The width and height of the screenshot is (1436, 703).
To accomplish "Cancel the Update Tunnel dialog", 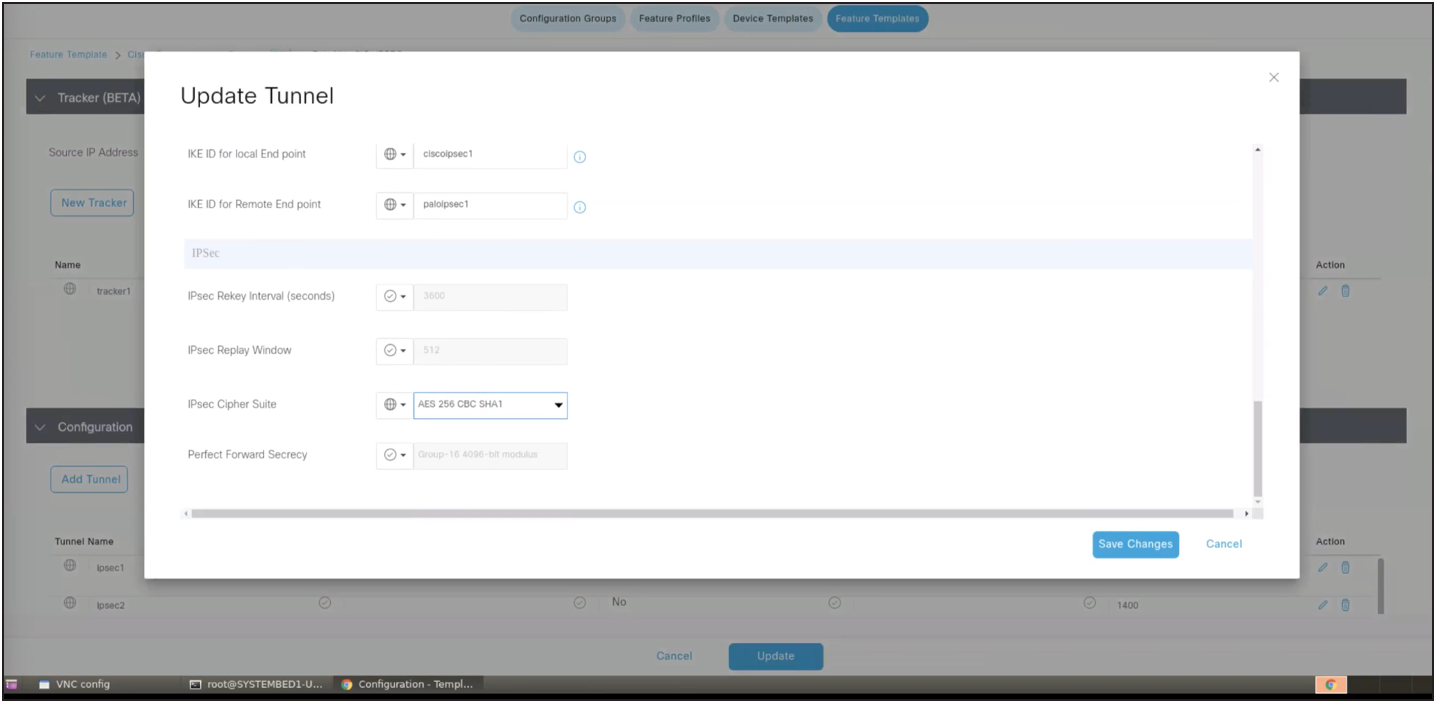I will coord(1224,544).
